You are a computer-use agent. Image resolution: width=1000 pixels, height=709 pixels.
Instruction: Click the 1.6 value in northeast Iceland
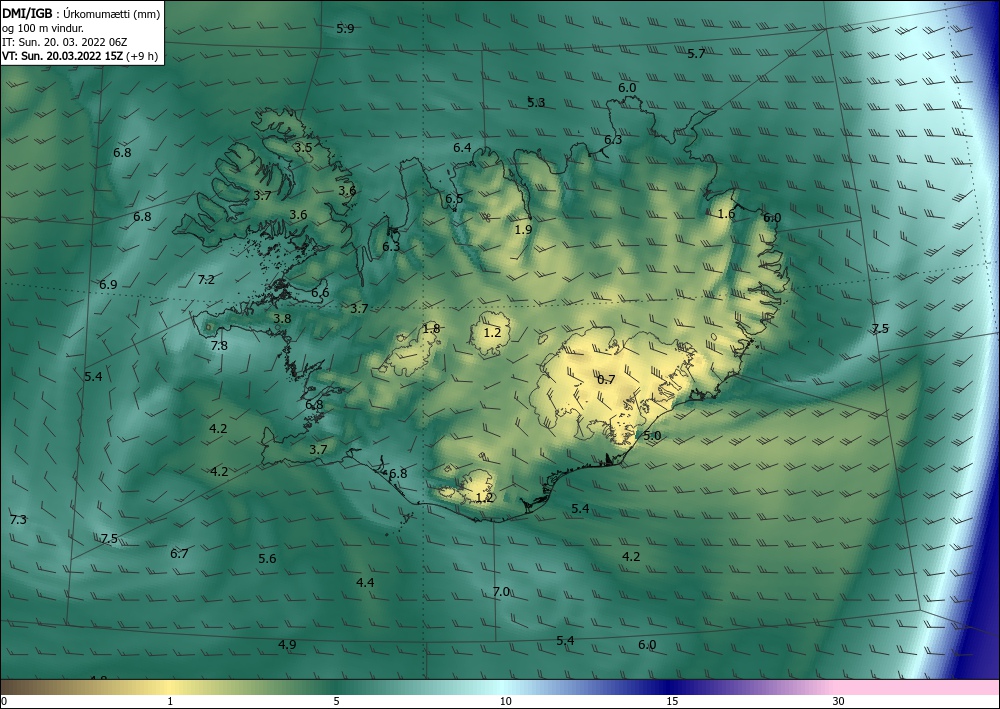tap(726, 214)
